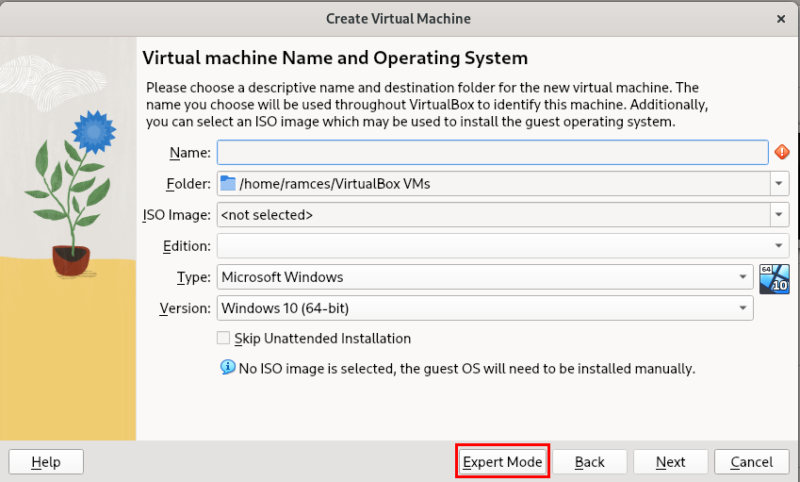This screenshot has height=482, width=800.
Task: Click the /home/ramces/VirtualBox VMs folder path
Action: pos(335,184)
